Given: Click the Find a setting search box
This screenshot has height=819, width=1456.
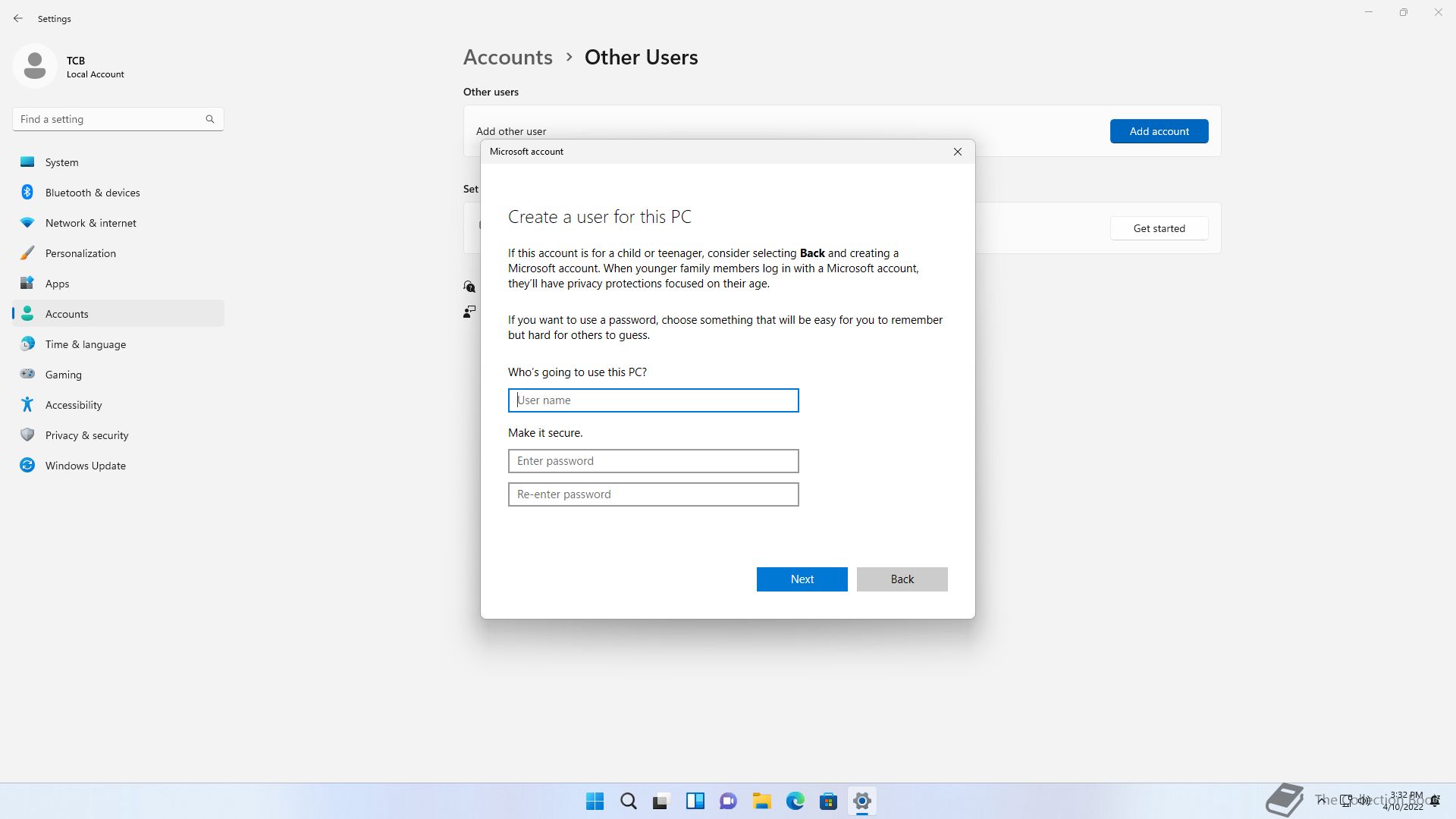Looking at the screenshot, I should coord(118,119).
